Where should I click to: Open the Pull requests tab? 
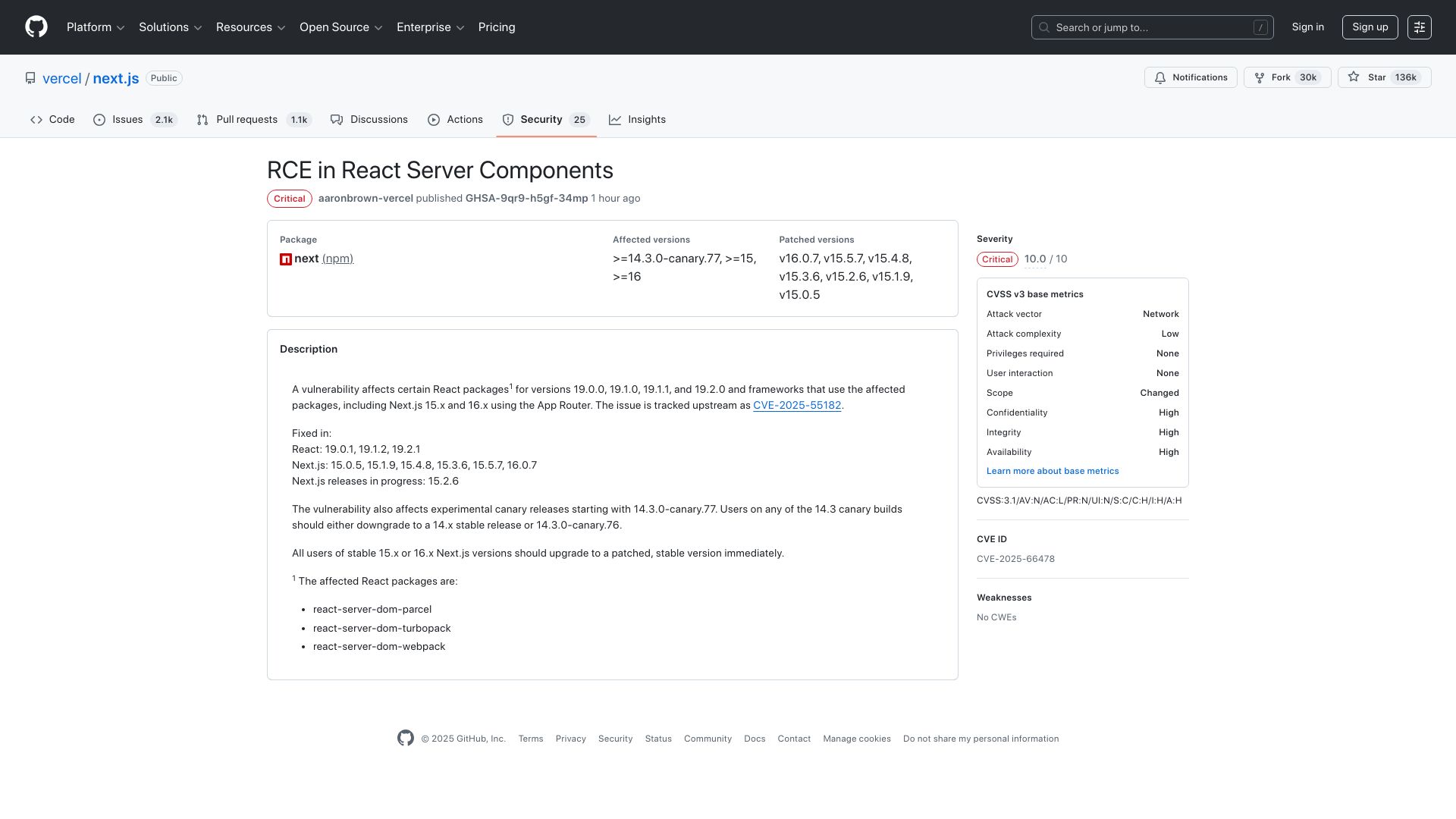(254, 120)
